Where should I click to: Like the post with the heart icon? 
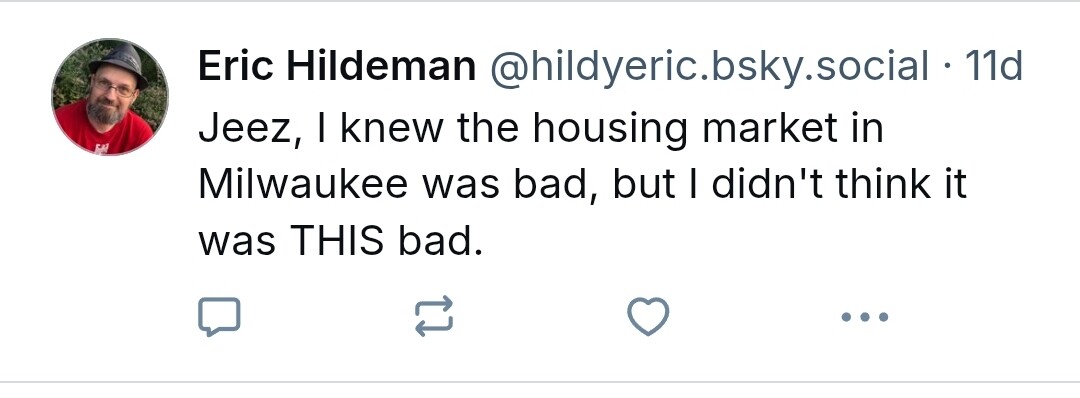click(x=648, y=317)
